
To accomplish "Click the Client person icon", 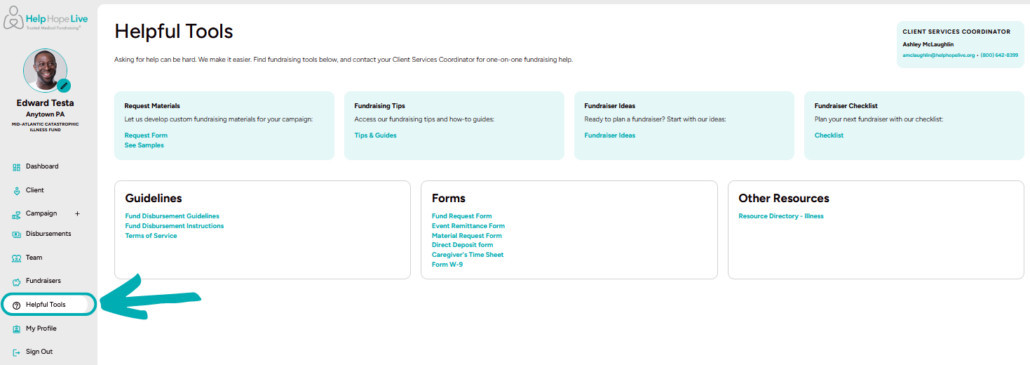I will click(x=16, y=191).
